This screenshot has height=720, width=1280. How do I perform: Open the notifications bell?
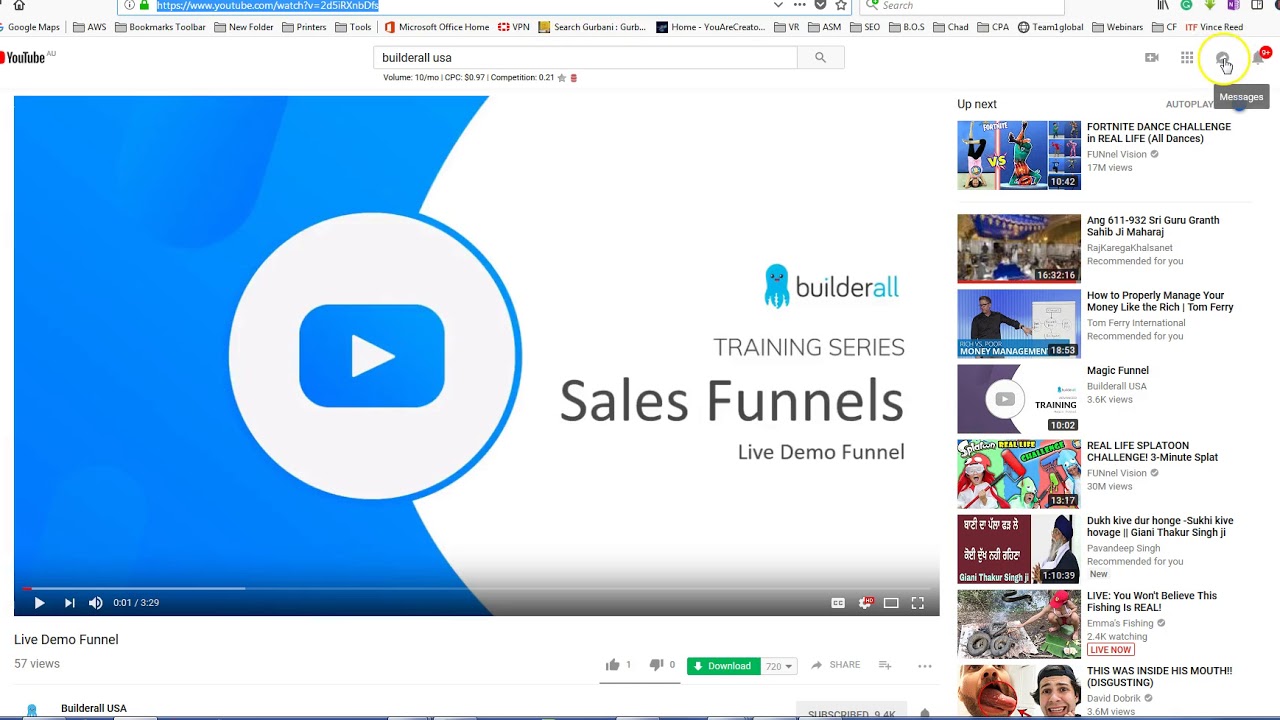[1258, 59]
